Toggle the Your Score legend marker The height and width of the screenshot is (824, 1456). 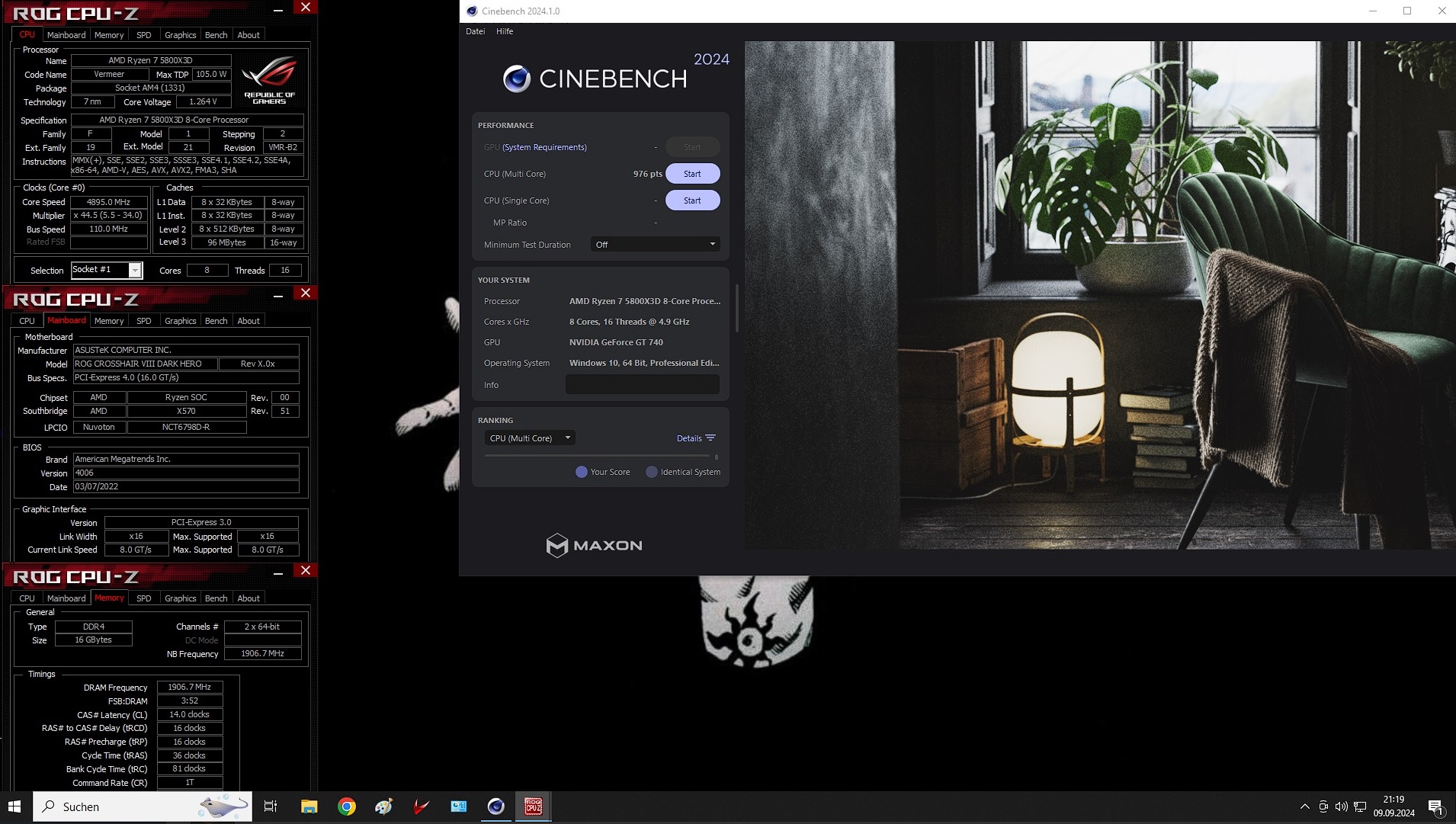pyautogui.click(x=582, y=472)
